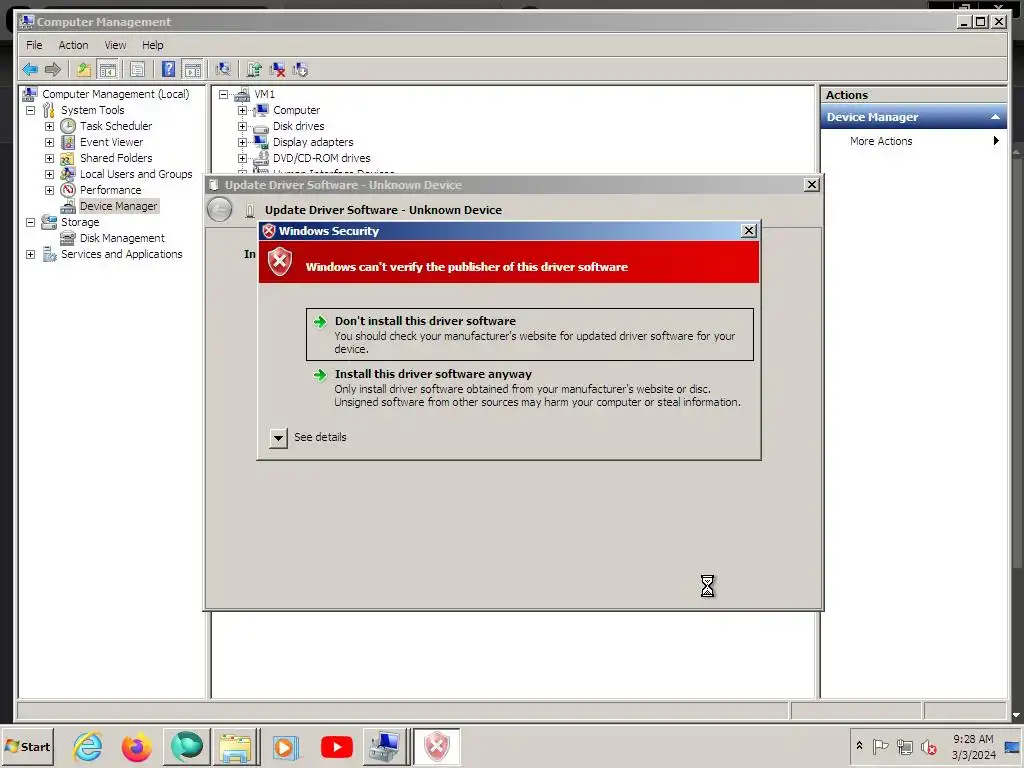Open Firefox from the taskbar
Viewport: 1024px width, 768px height.
tap(136, 746)
